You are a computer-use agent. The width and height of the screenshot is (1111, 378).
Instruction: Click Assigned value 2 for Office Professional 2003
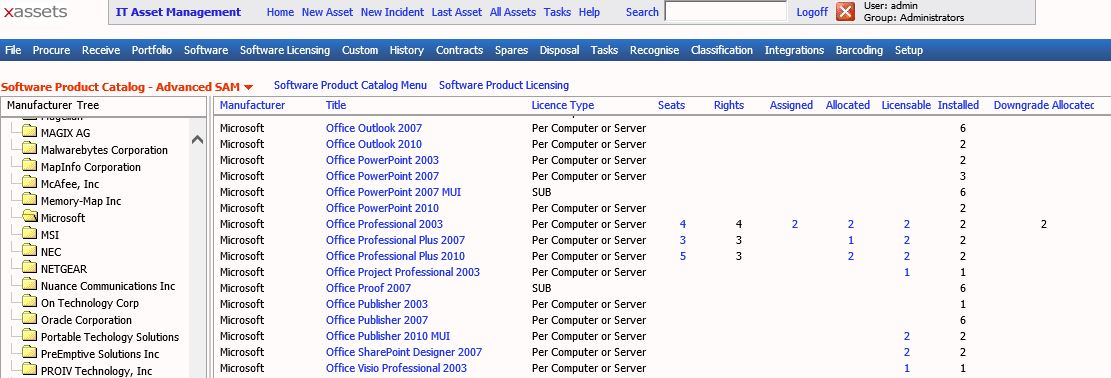(x=794, y=224)
